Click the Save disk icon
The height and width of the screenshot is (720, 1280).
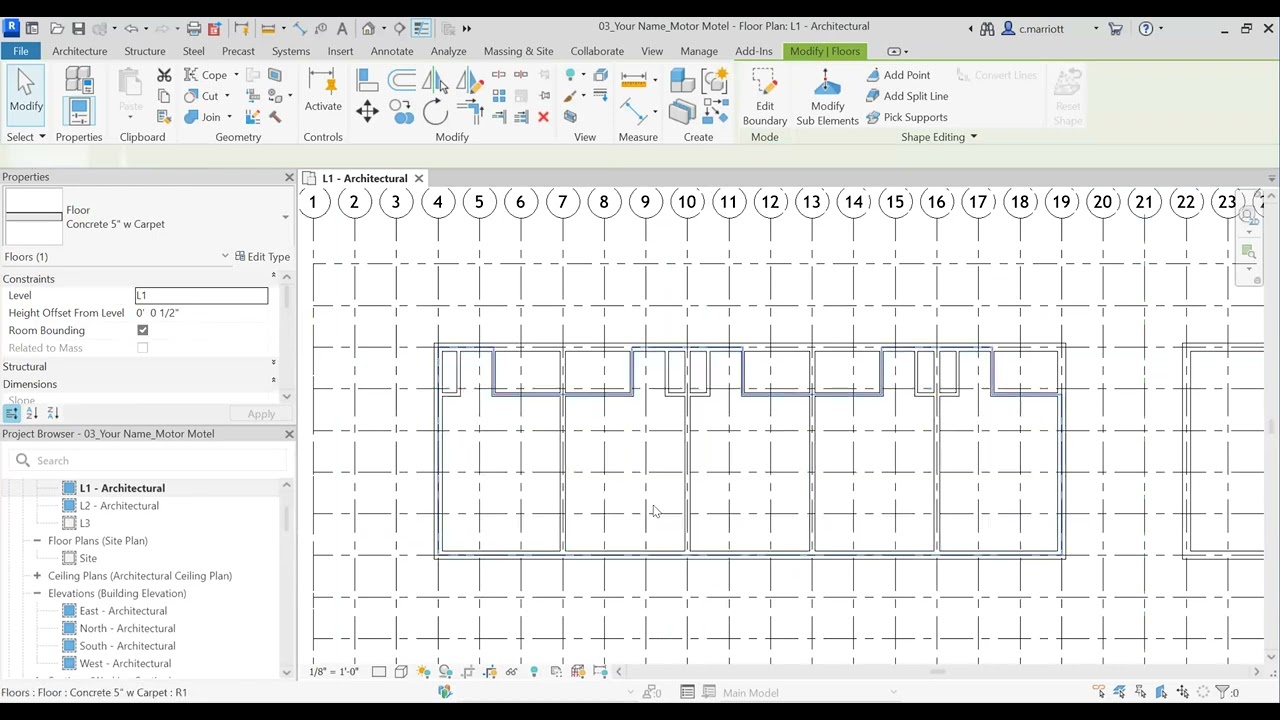pyautogui.click(x=78, y=28)
